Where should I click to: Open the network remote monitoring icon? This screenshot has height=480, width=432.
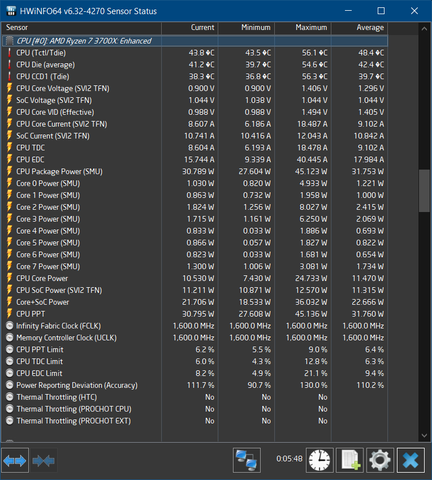pyautogui.click(x=247, y=460)
